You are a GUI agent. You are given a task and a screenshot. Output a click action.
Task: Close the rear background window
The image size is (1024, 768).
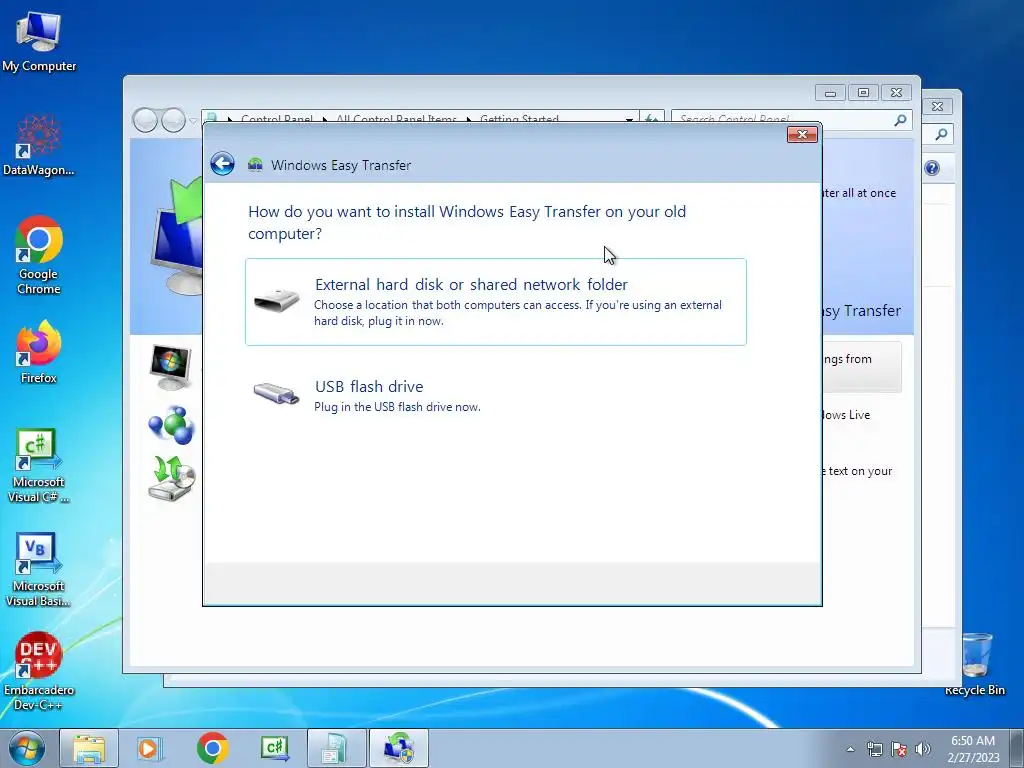pos(938,106)
